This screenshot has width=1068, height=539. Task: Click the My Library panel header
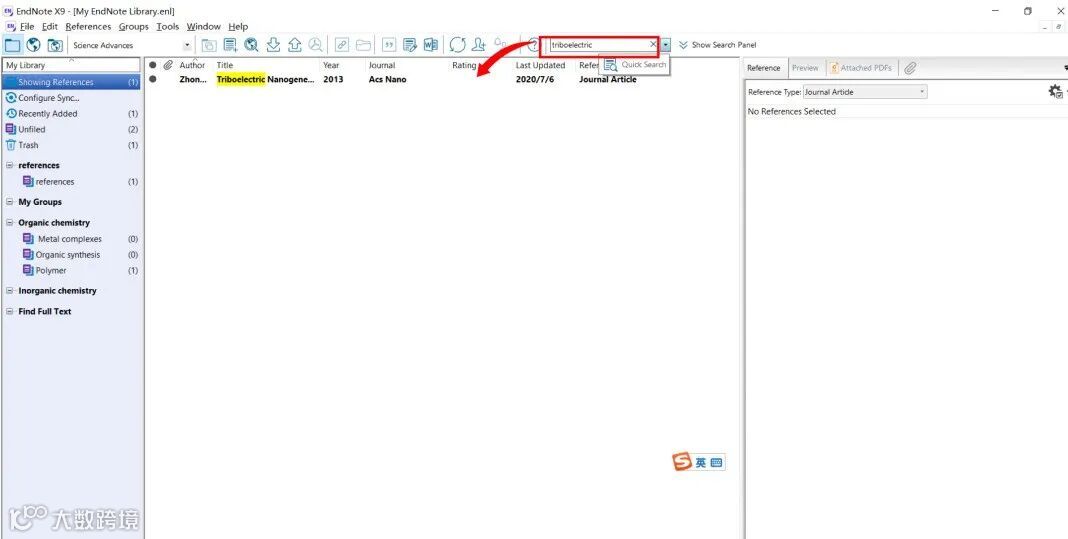(x=72, y=65)
